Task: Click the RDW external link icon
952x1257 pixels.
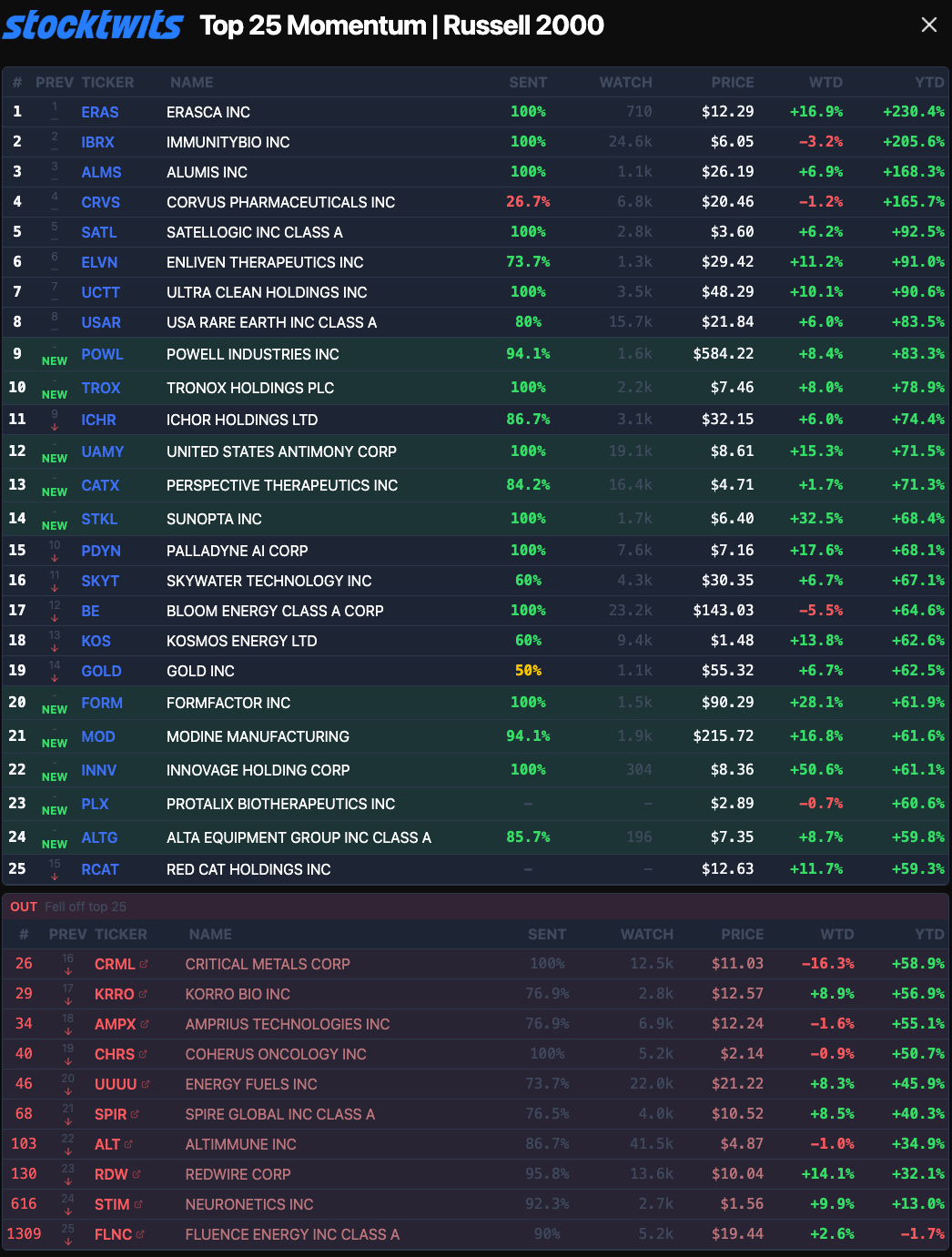Action: tap(137, 1174)
